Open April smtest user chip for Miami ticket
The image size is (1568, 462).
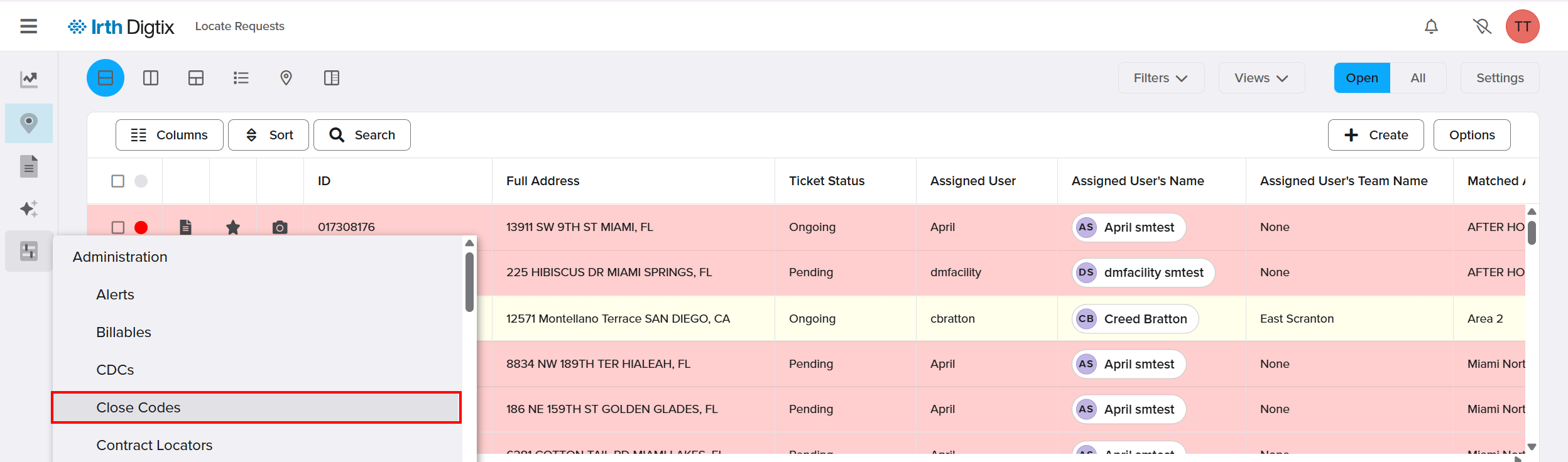(x=1129, y=227)
